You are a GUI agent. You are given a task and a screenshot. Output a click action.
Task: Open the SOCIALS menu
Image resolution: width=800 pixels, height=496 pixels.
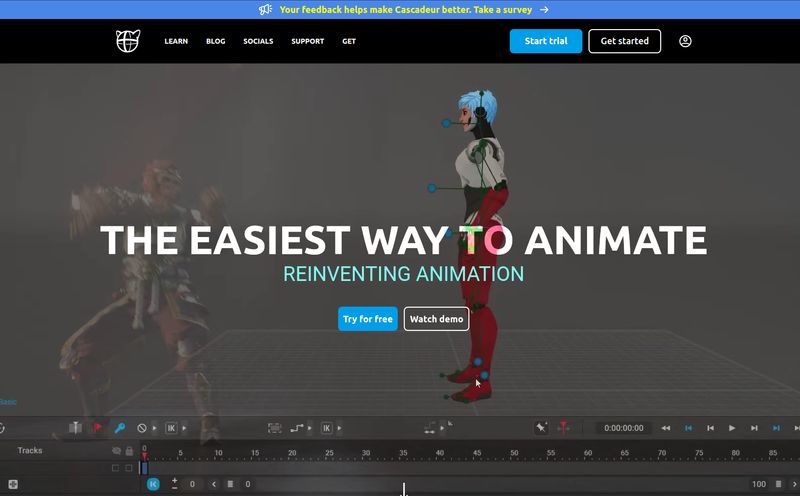pyautogui.click(x=258, y=41)
